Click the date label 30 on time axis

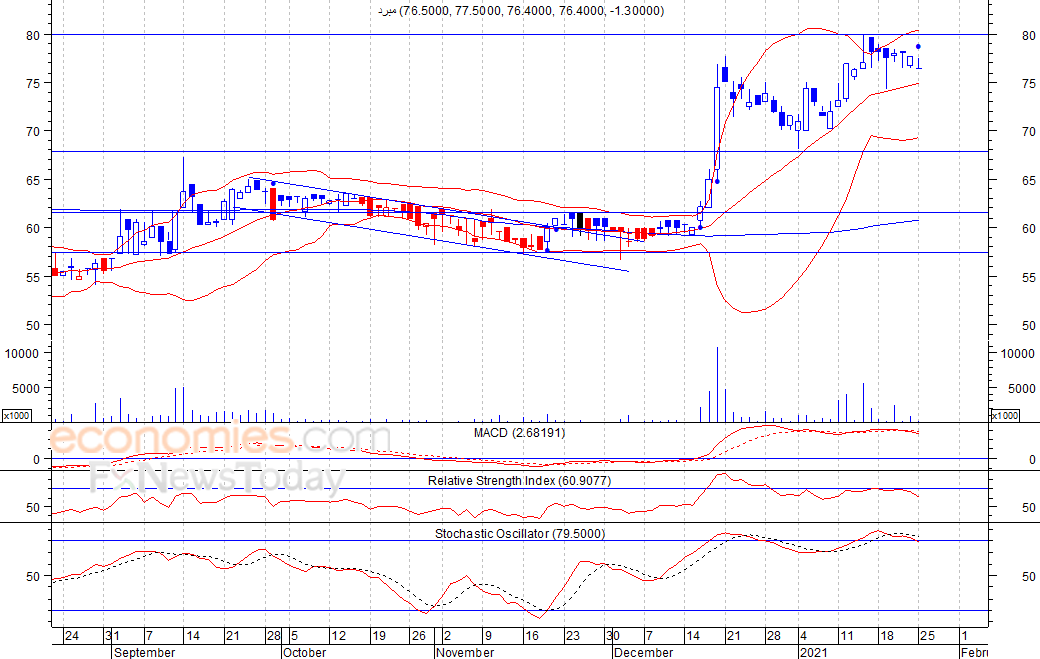612,636
